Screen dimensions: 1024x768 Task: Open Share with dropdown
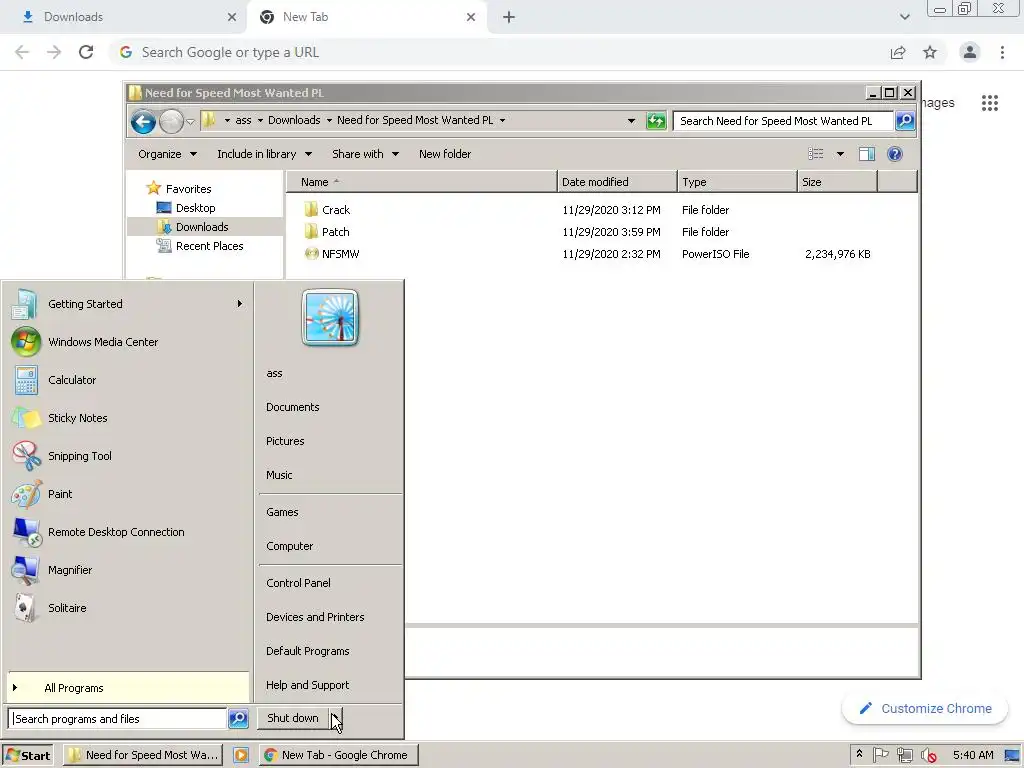[x=365, y=154]
